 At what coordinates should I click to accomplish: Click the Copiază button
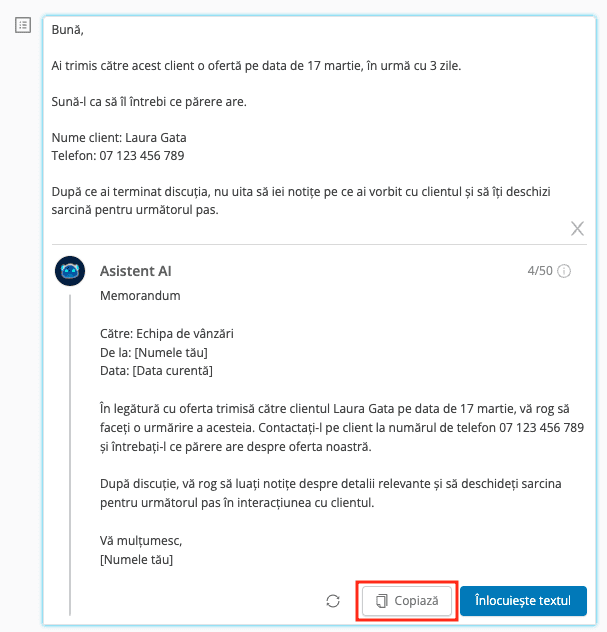407,601
